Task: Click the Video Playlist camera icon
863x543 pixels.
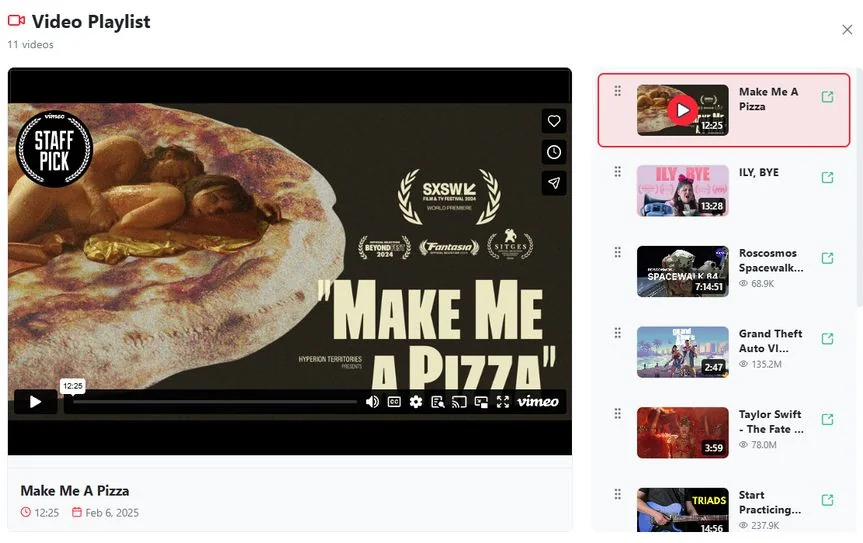Action: [x=17, y=21]
